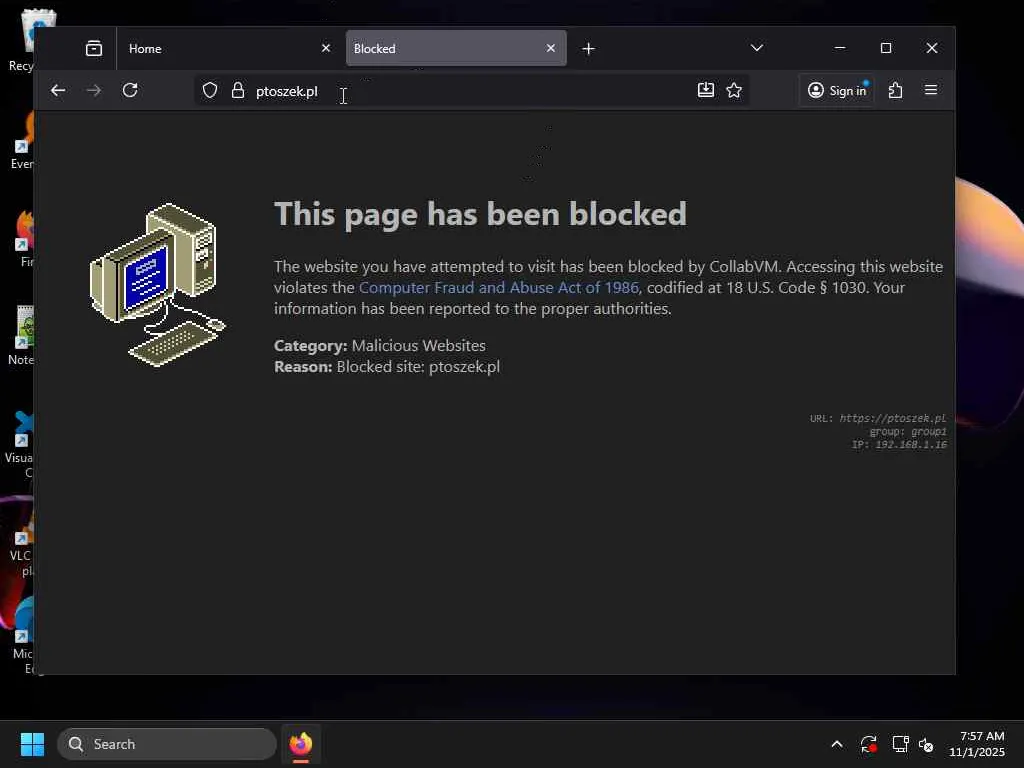Click the Sign in button
This screenshot has height=768, width=1024.
pos(837,90)
